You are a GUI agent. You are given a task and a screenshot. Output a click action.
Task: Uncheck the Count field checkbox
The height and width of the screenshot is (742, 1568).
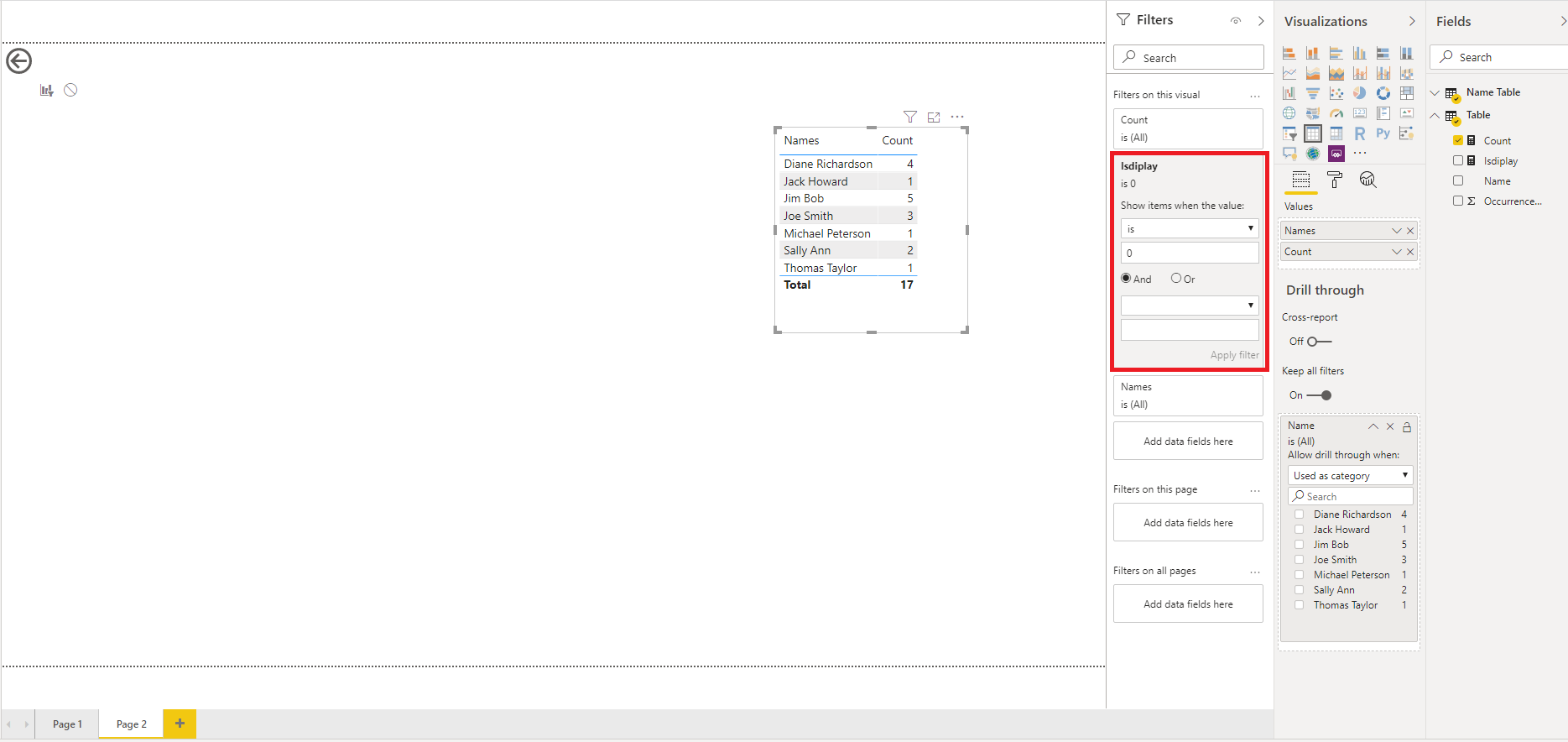point(1458,141)
